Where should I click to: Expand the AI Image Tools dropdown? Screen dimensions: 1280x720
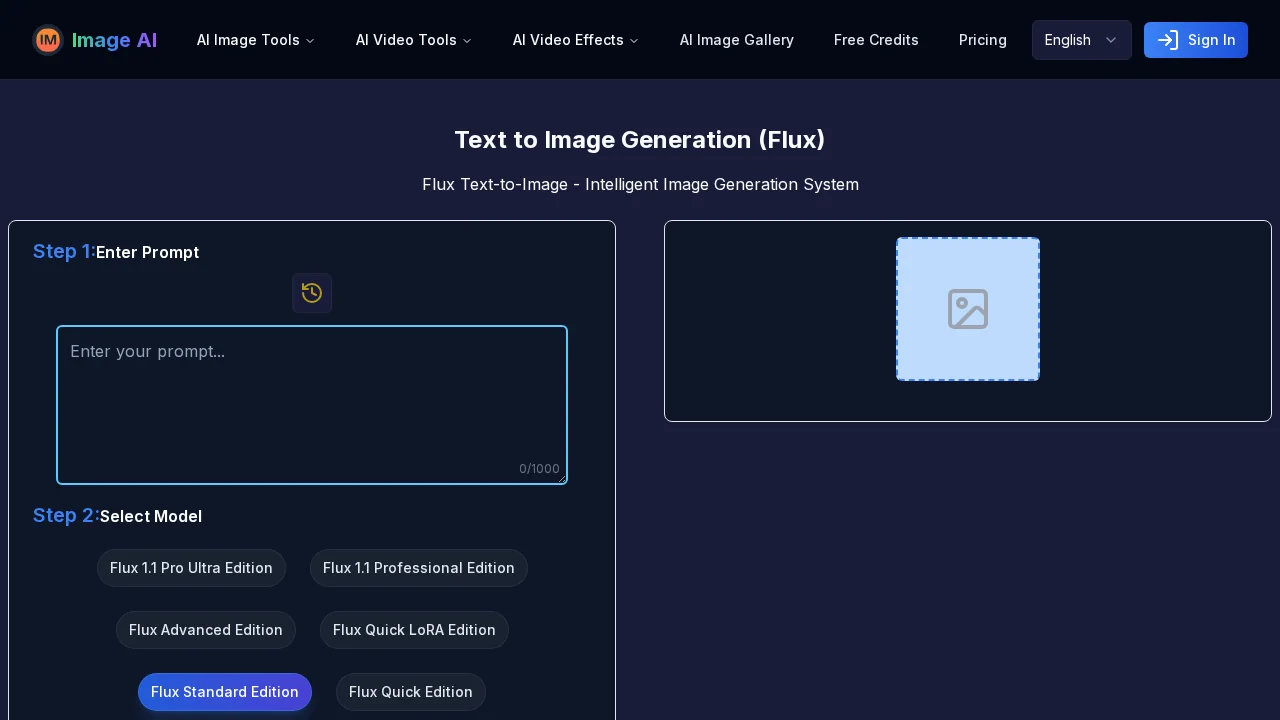[255, 40]
